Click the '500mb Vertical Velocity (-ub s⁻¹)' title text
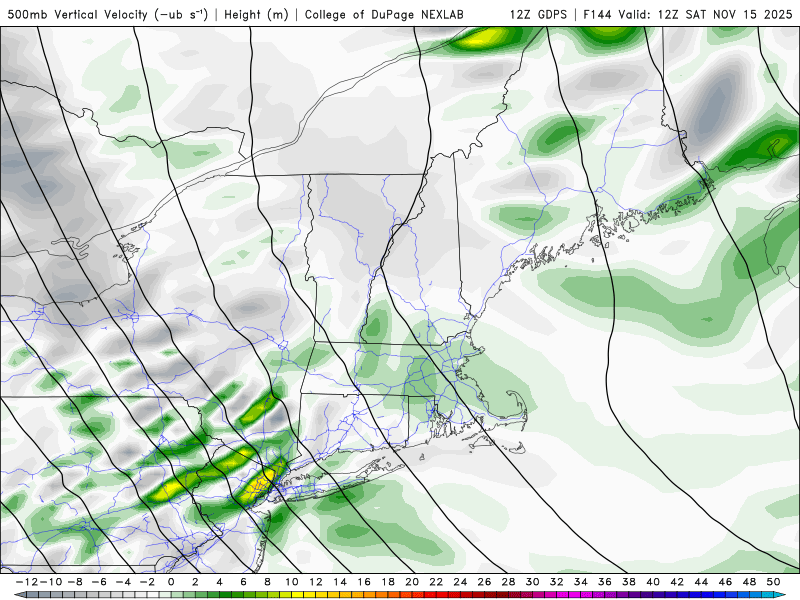The image size is (800, 600). [108, 14]
